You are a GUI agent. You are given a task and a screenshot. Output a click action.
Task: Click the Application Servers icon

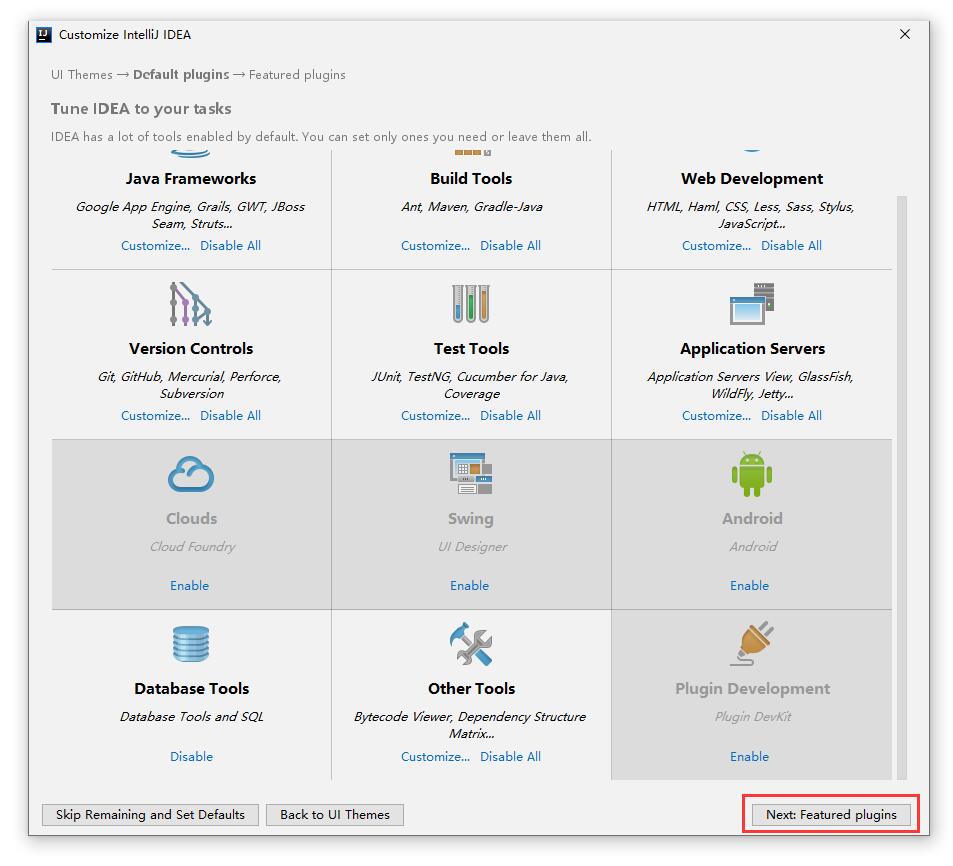[x=752, y=304]
